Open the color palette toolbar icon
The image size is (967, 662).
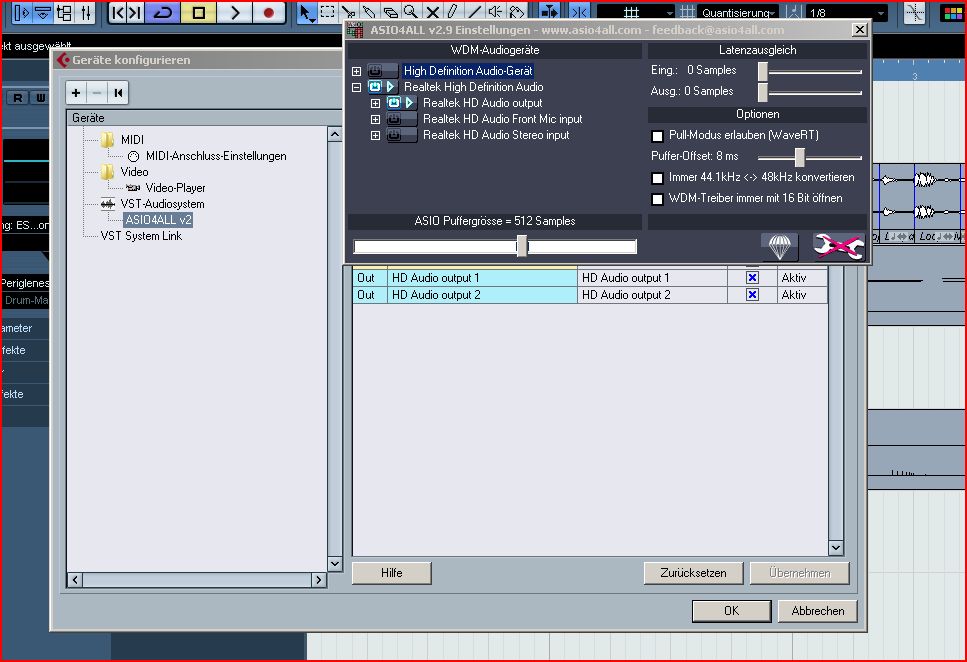[952, 12]
